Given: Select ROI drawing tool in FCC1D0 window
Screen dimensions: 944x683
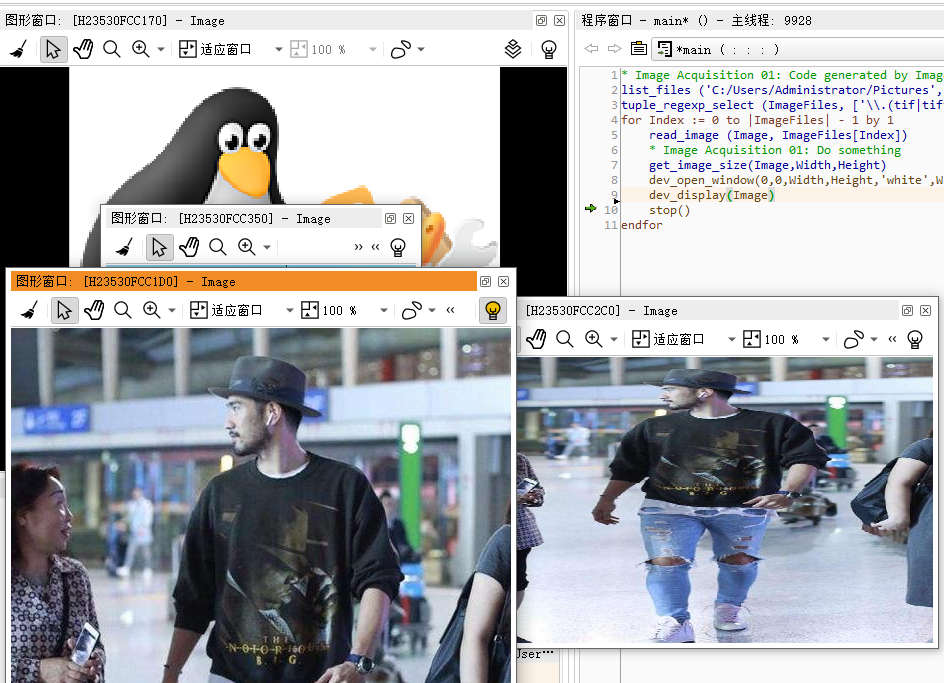Looking at the screenshot, I should pos(412,310).
